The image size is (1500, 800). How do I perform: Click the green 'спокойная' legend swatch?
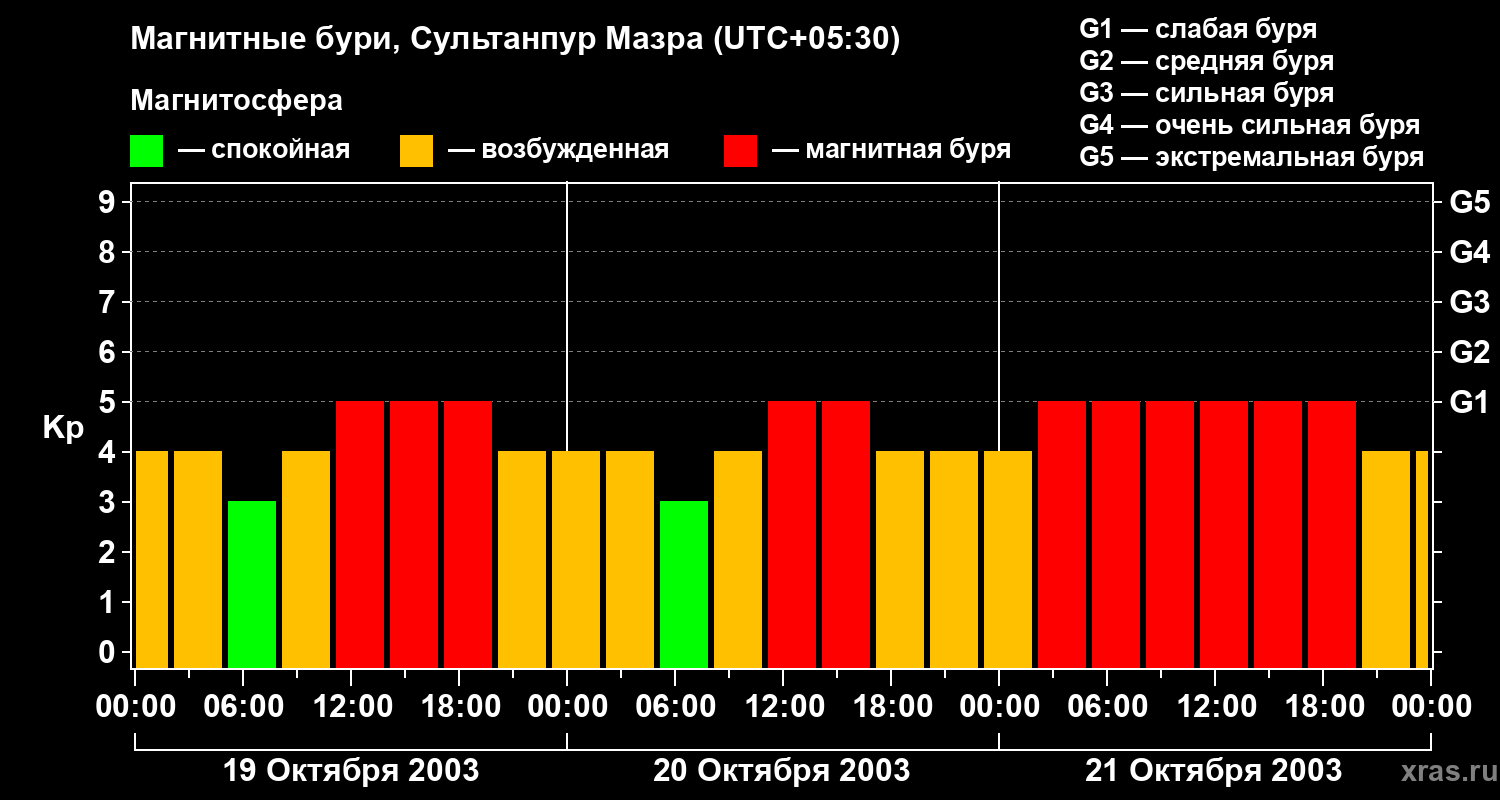(146, 151)
